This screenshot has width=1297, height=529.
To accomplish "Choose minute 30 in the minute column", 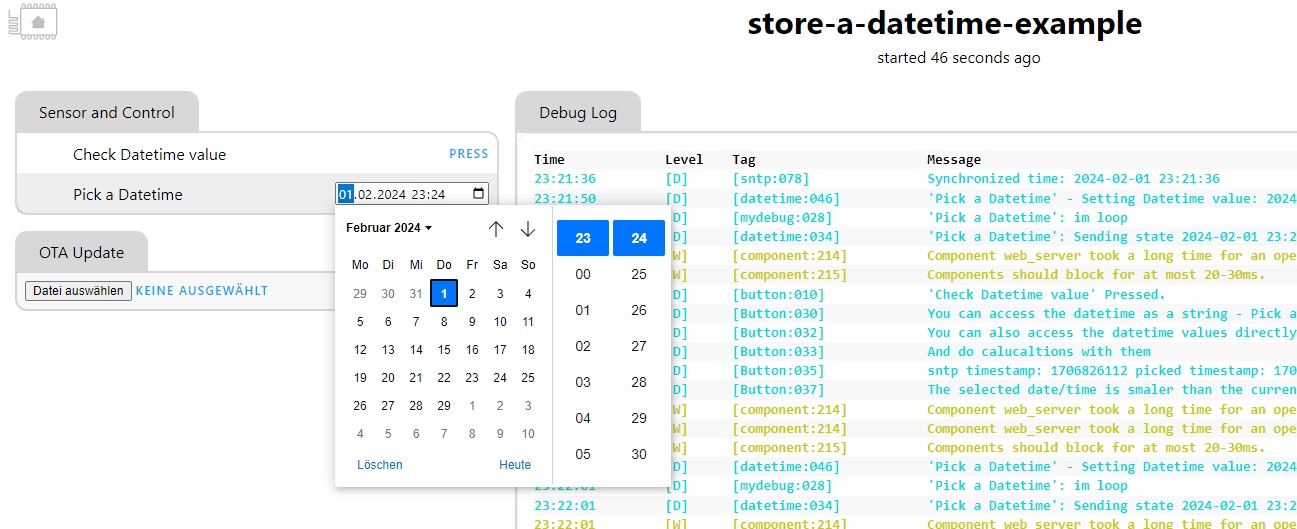I will click(x=639, y=454).
